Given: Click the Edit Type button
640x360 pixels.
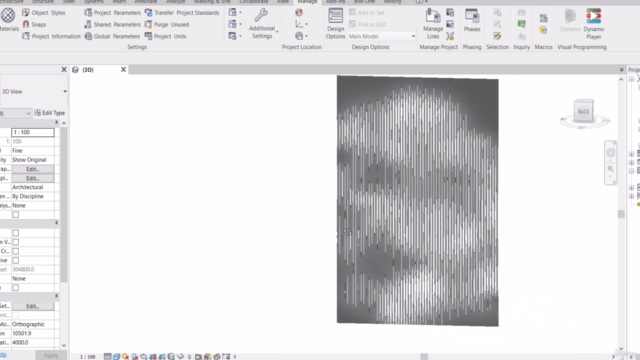Looking at the screenshot, I should [50, 113].
